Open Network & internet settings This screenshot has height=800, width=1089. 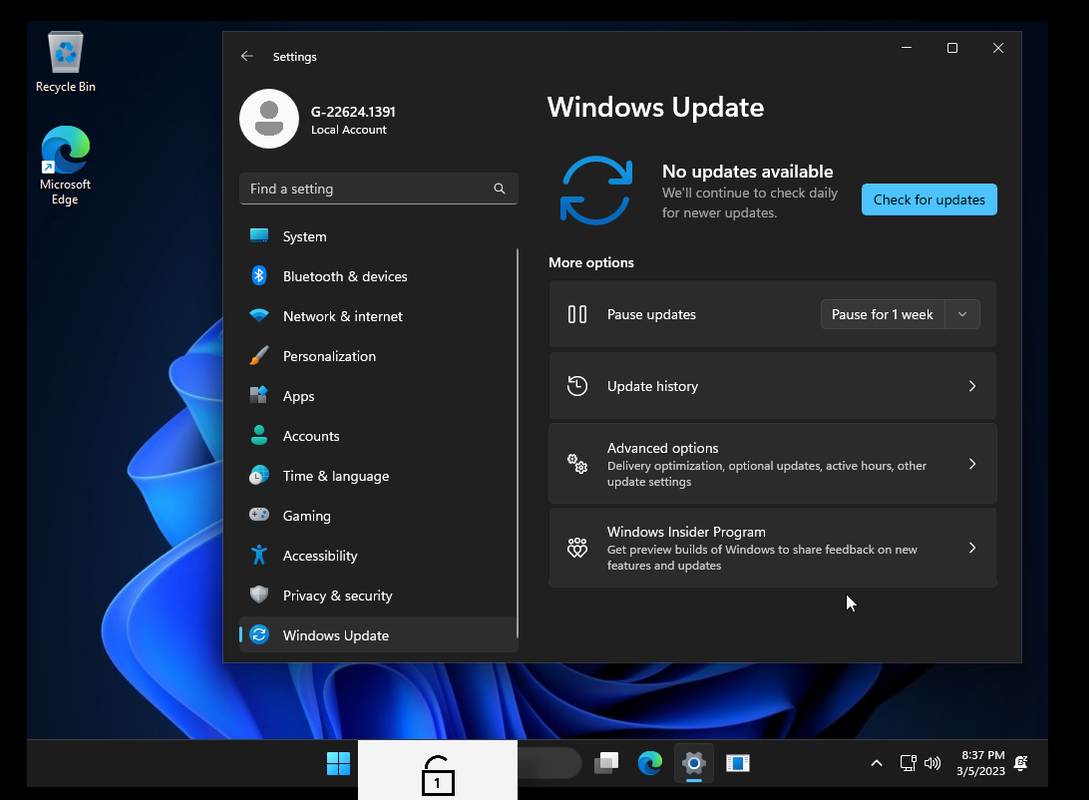pos(378,316)
